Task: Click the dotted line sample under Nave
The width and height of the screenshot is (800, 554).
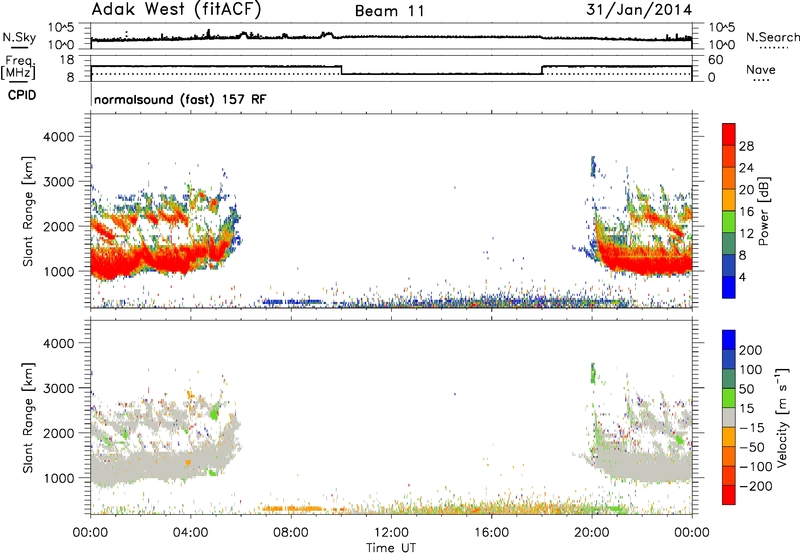Action: 761,80
